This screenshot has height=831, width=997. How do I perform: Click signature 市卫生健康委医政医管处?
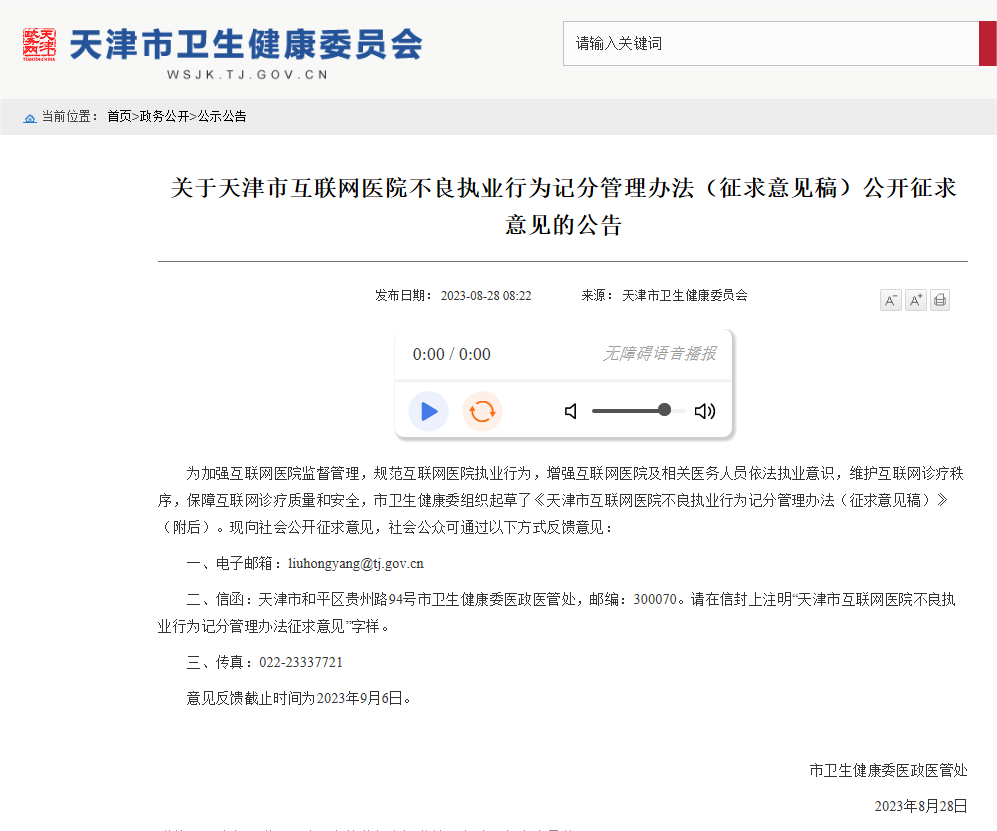888,771
